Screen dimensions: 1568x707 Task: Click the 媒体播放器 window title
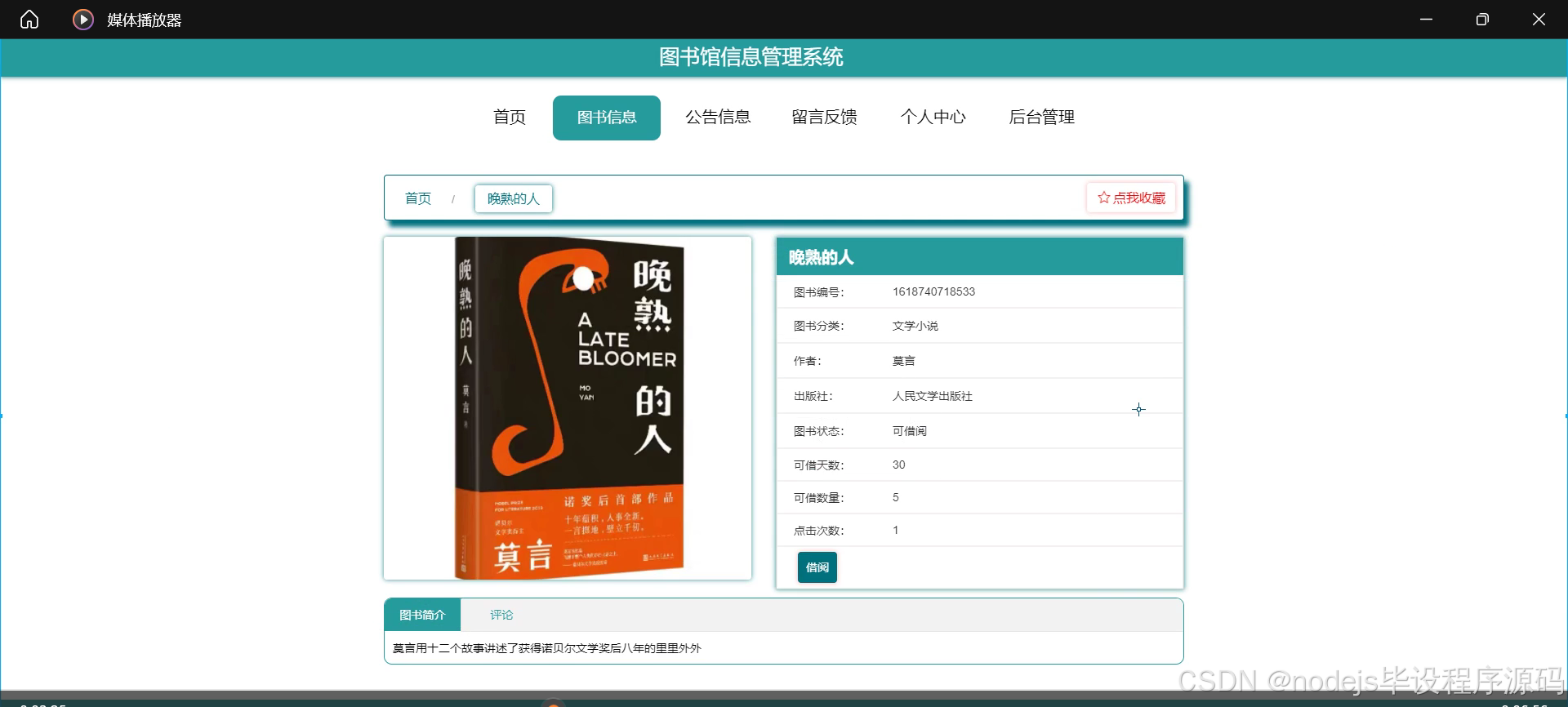coord(145,20)
